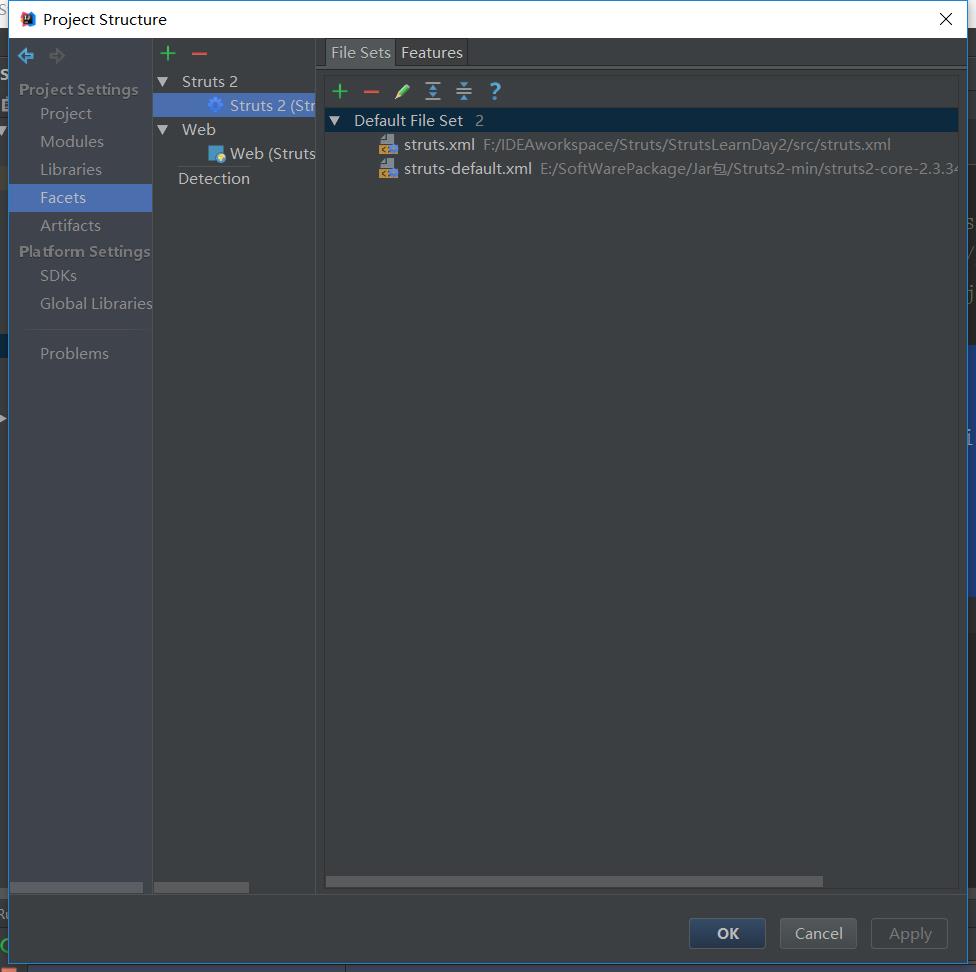The width and height of the screenshot is (976, 972).
Task: Remove the selected file set
Action: (371, 92)
